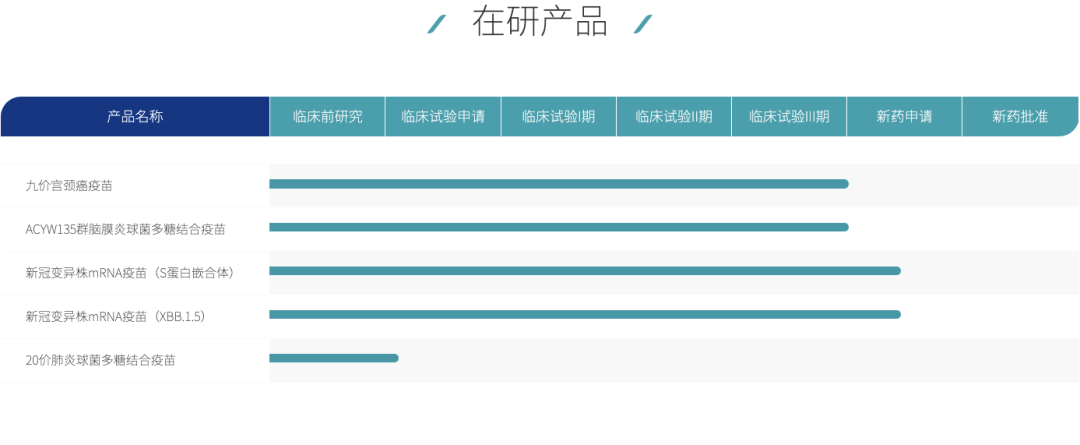Click the progress bar for 20价肺炎球菌多糖结合疫苗

(x=334, y=358)
